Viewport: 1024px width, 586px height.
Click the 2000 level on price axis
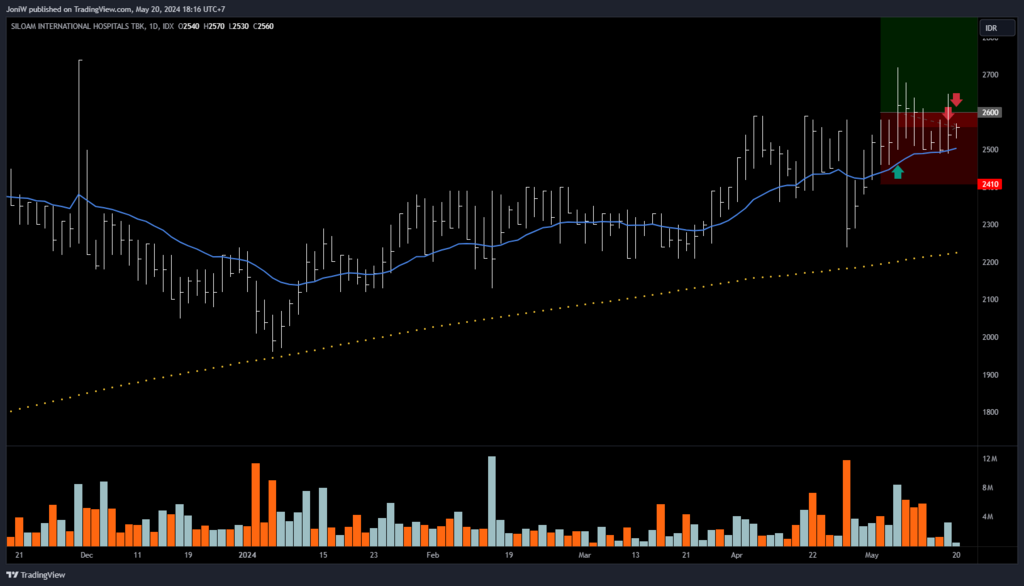click(x=990, y=337)
